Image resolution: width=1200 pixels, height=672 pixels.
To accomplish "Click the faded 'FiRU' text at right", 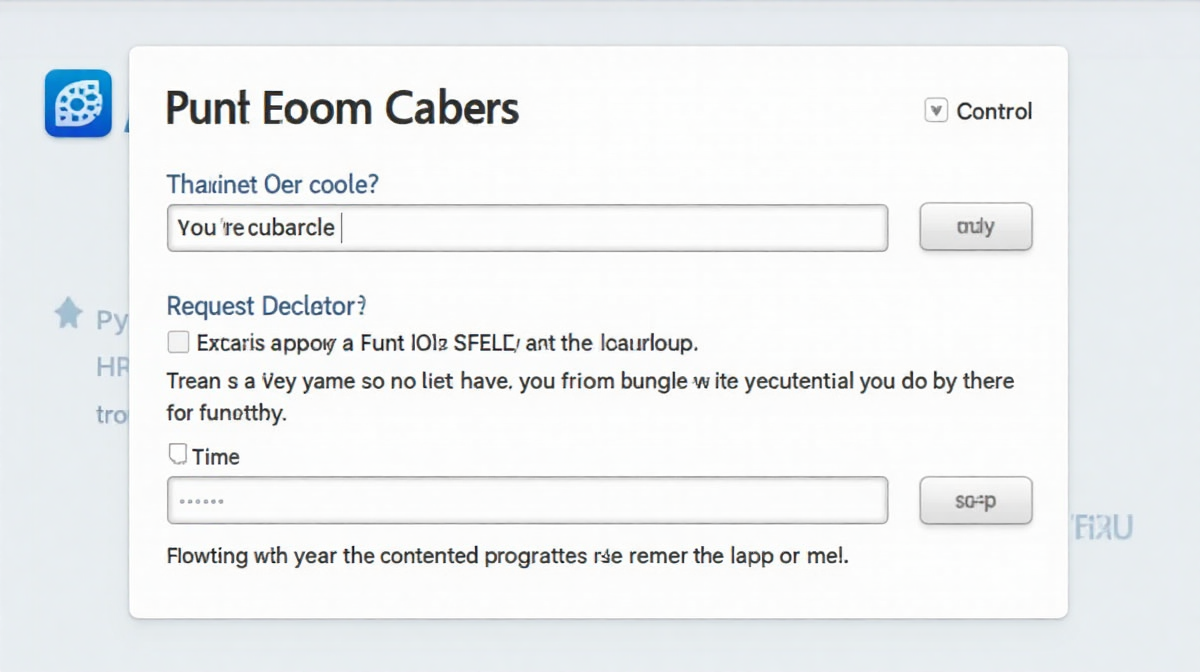I will coord(1101,527).
